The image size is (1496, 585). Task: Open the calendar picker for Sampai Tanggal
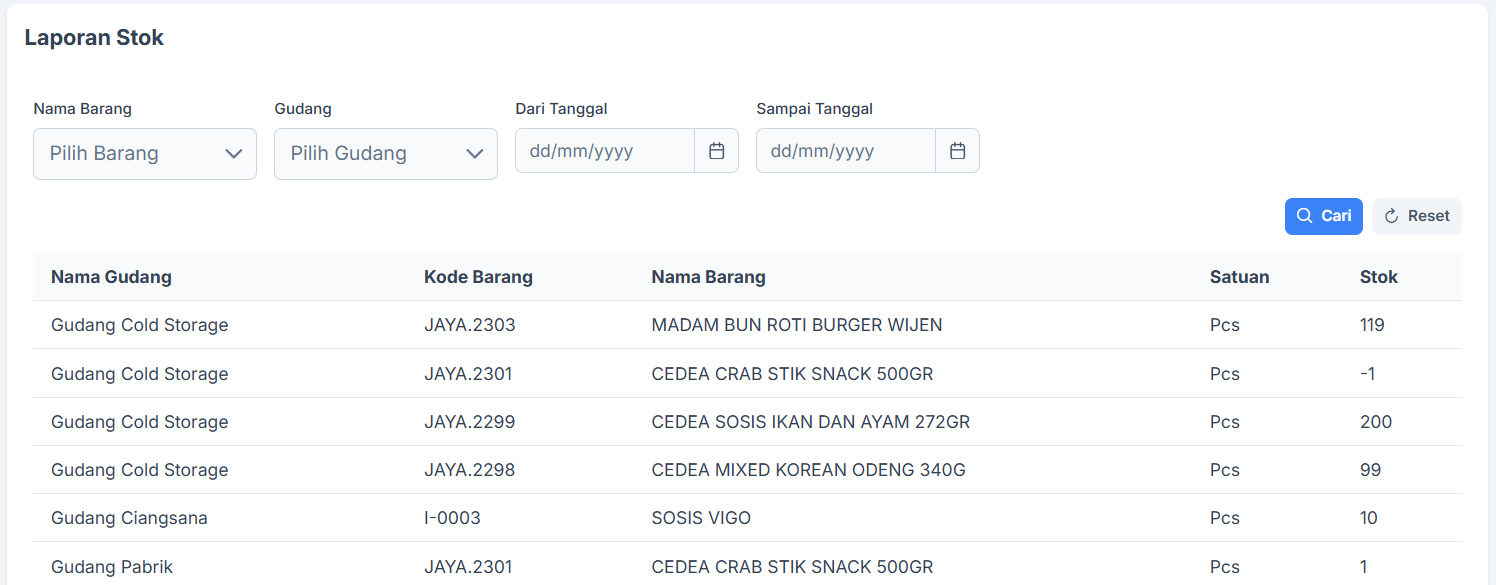coord(957,150)
